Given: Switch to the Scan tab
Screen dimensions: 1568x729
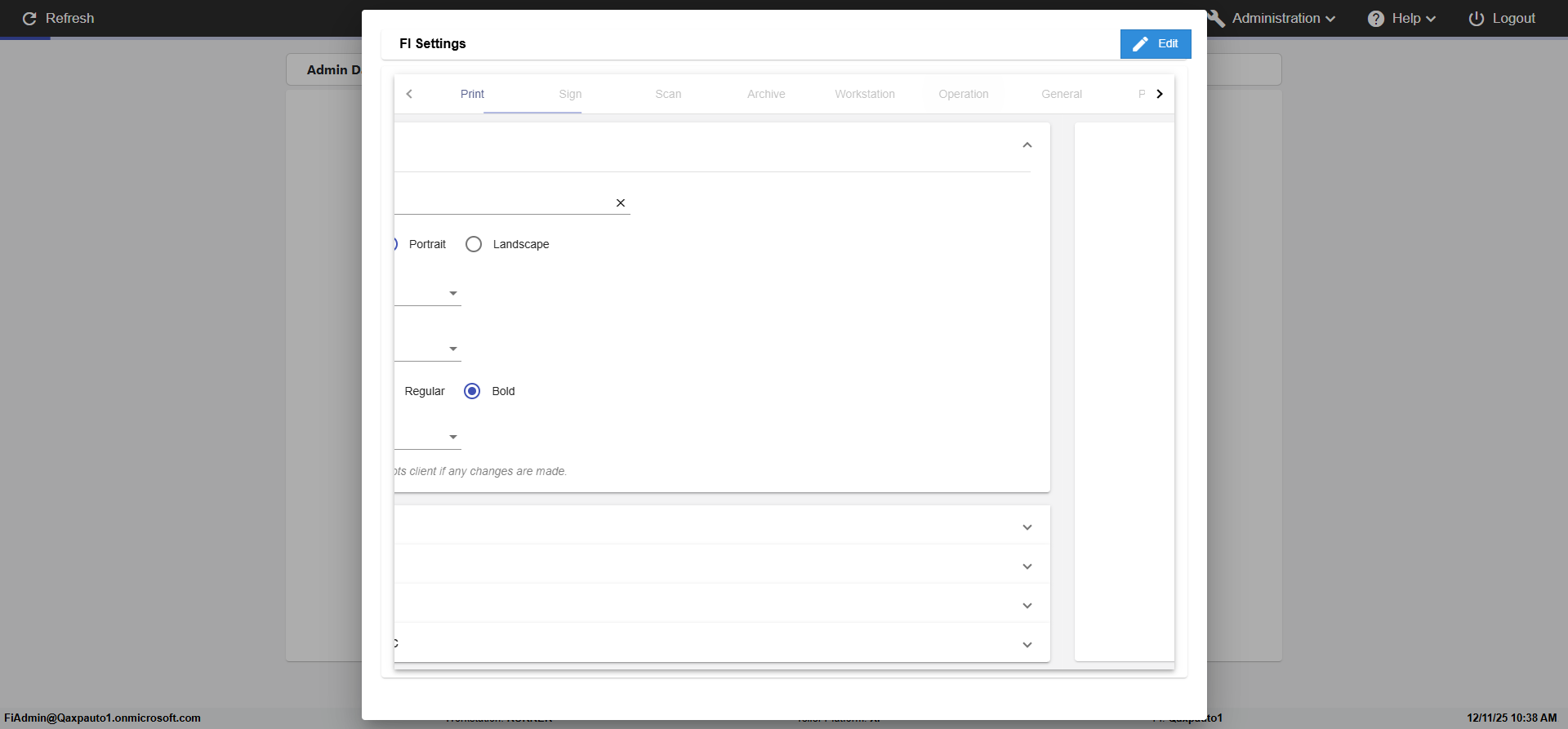Looking at the screenshot, I should [x=668, y=94].
